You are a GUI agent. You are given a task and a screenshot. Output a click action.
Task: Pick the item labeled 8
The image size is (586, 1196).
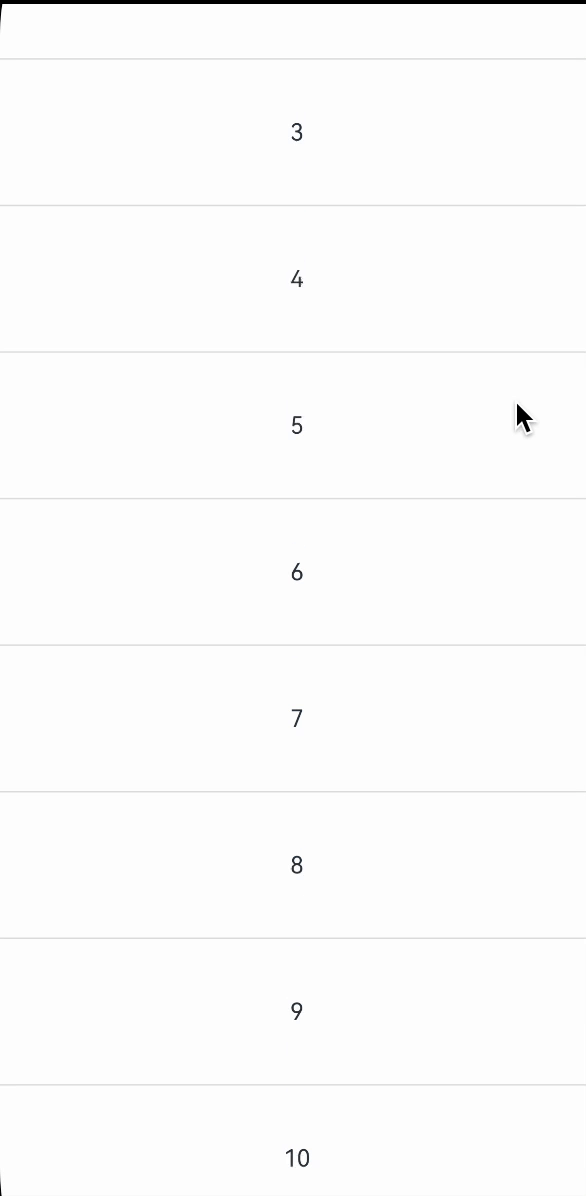click(293, 864)
